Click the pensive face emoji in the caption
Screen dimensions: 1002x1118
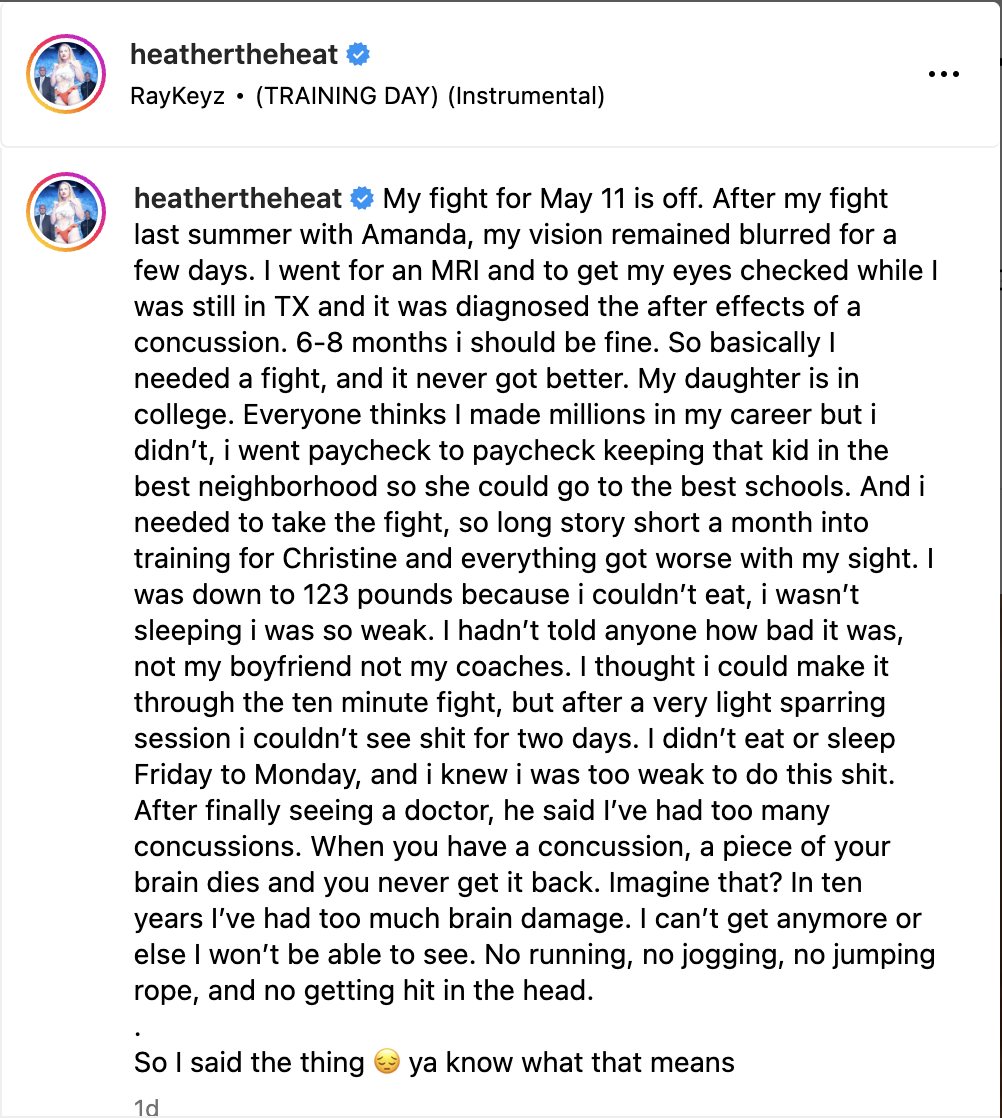click(x=386, y=1061)
